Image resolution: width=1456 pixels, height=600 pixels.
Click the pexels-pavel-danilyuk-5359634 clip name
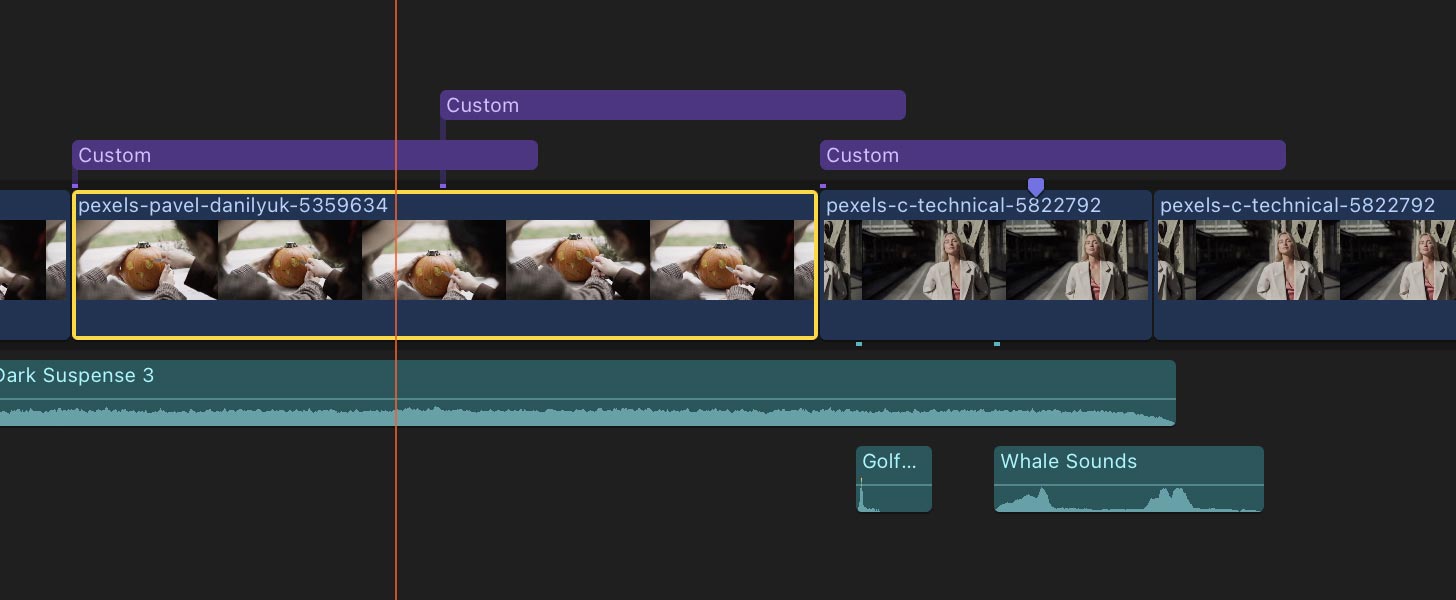233,205
